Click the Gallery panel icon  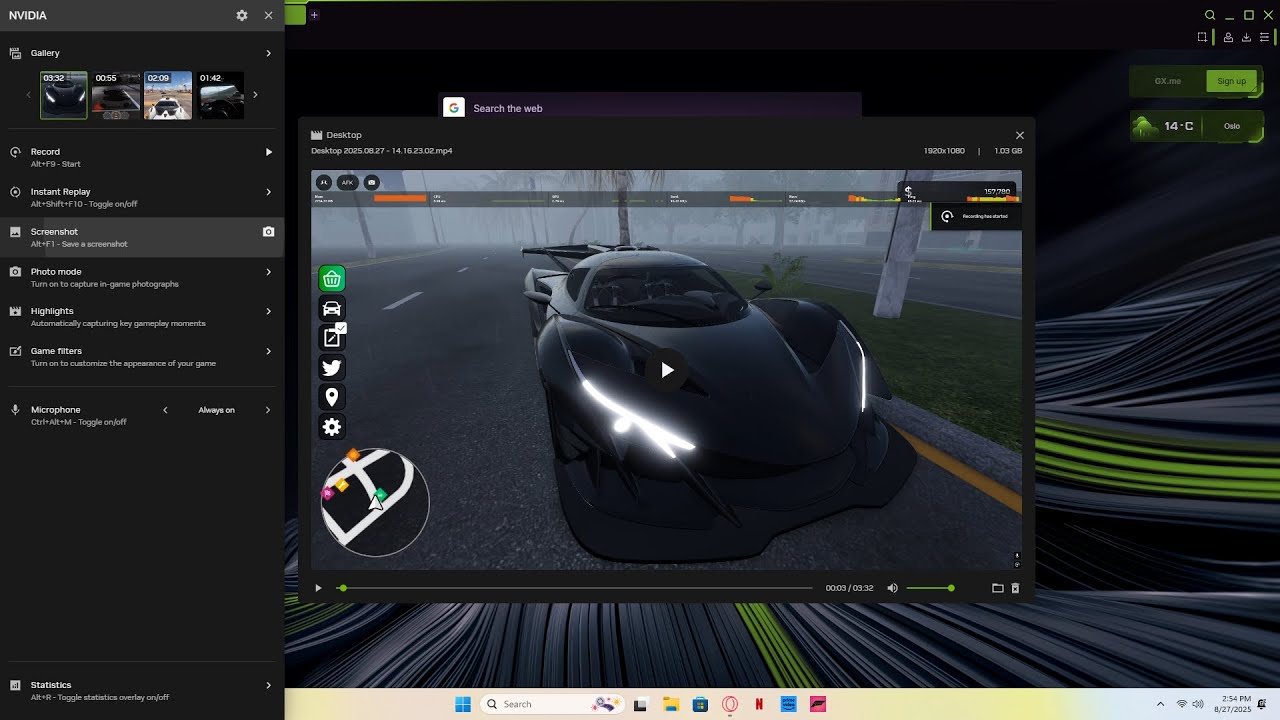pos(15,53)
